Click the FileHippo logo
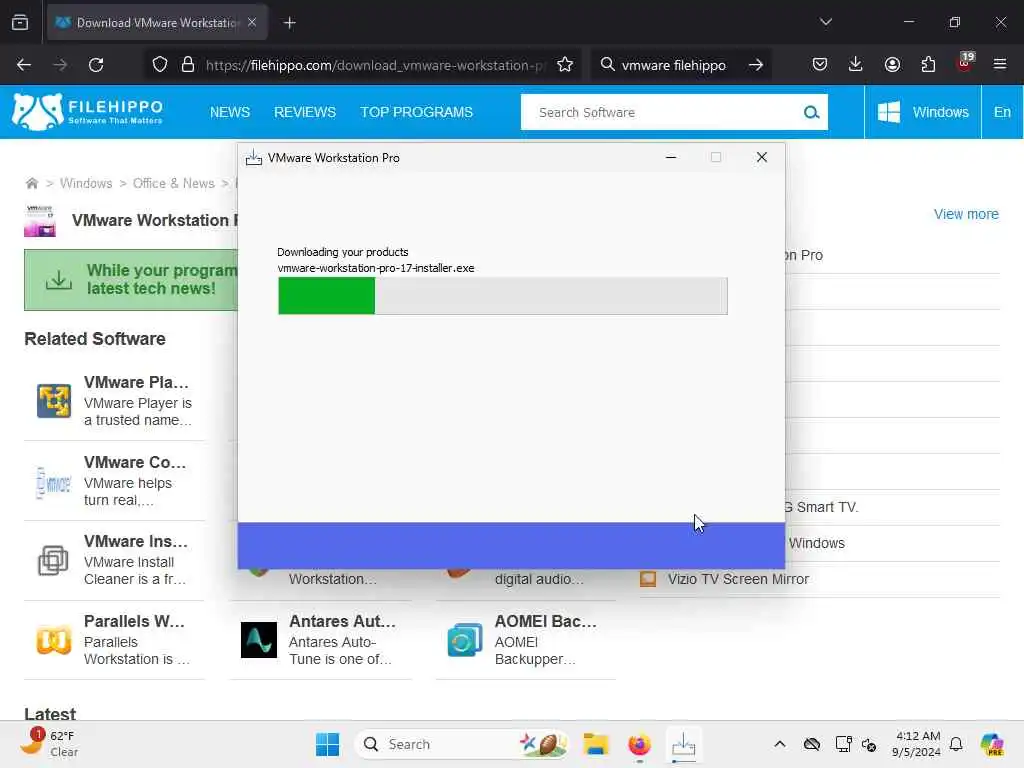This screenshot has height=768, width=1024. click(x=88, y=112)
